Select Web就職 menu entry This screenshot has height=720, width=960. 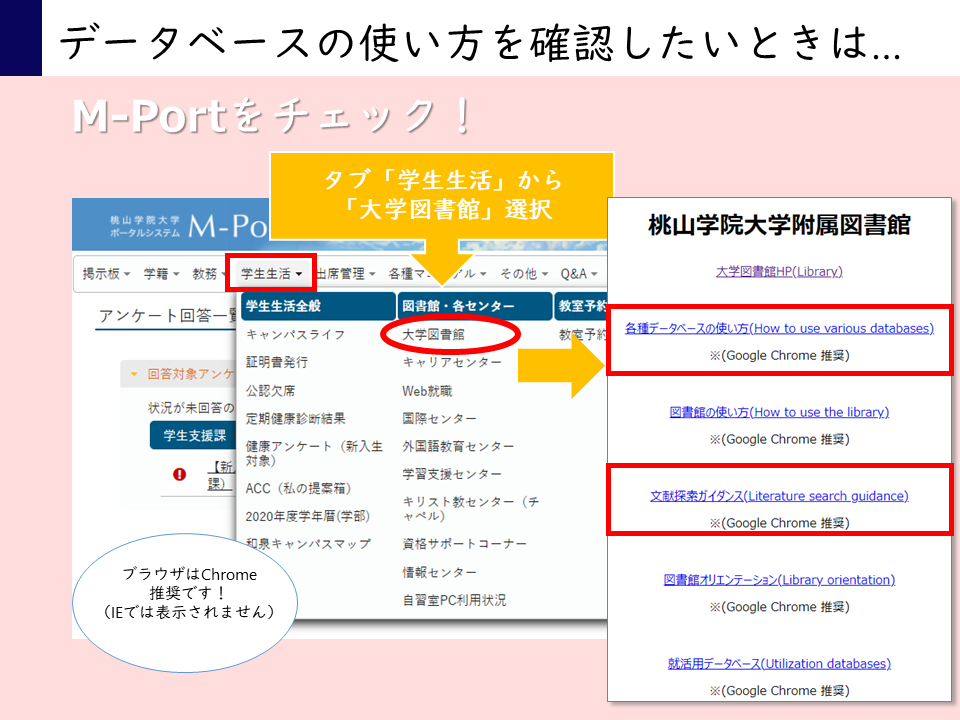(x=427, y=391)
